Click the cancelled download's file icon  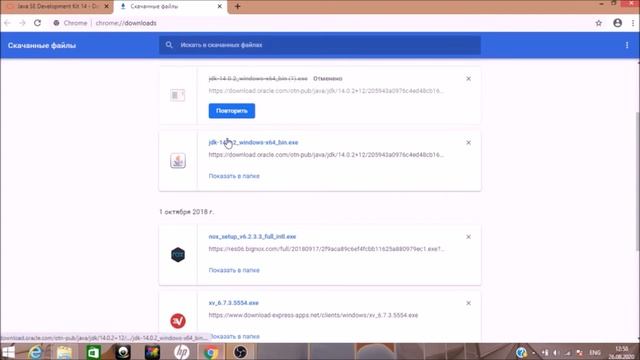[178, 95]
